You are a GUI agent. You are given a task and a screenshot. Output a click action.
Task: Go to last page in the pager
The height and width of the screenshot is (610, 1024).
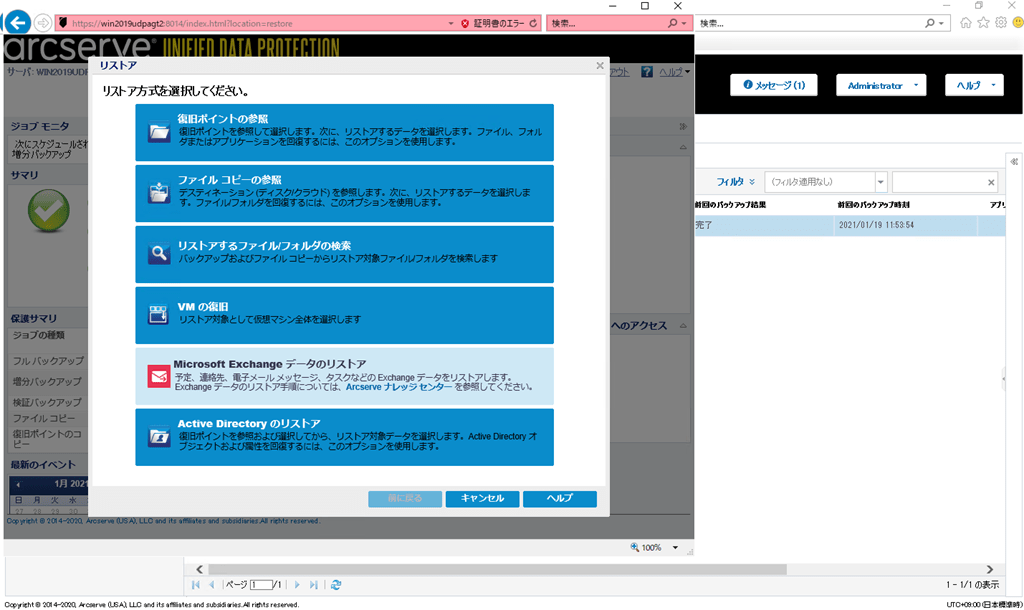tap(313, 585)
